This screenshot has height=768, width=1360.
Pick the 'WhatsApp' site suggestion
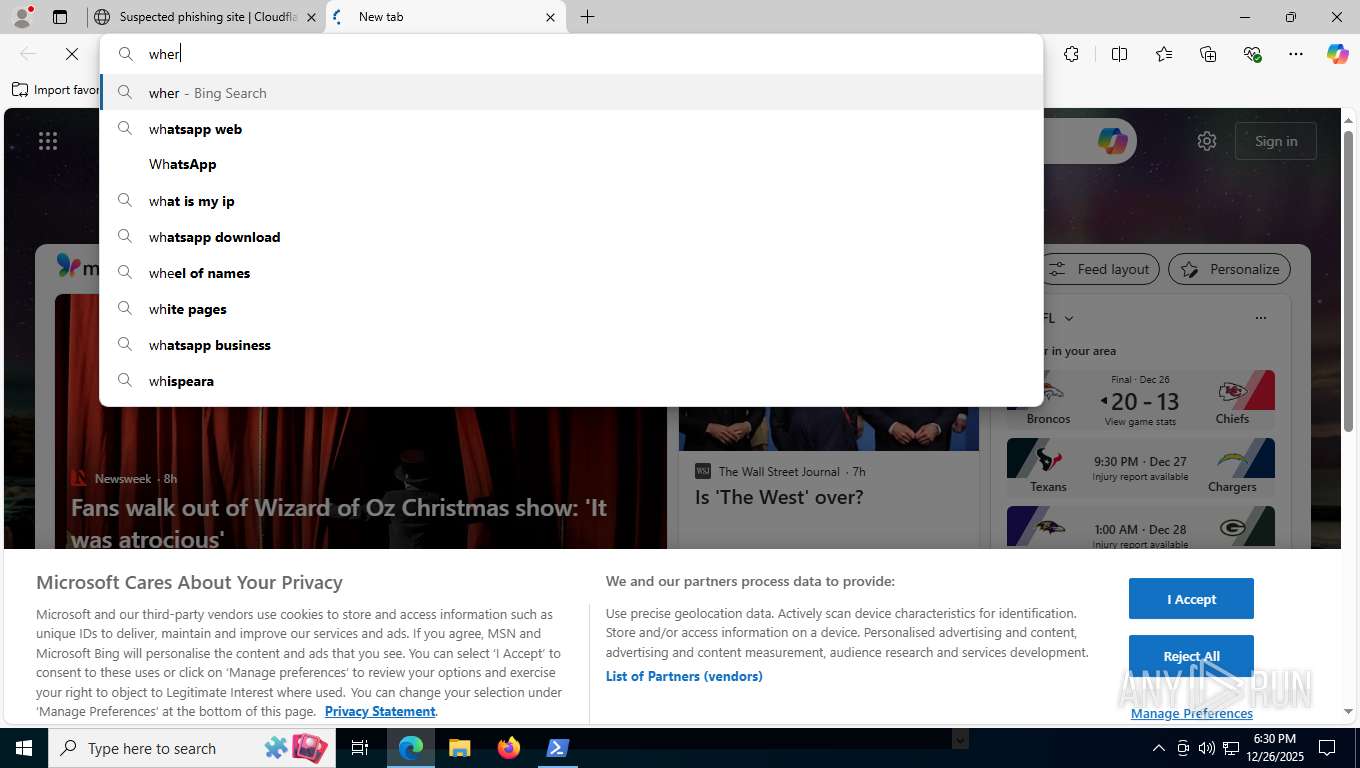(571, 164)
